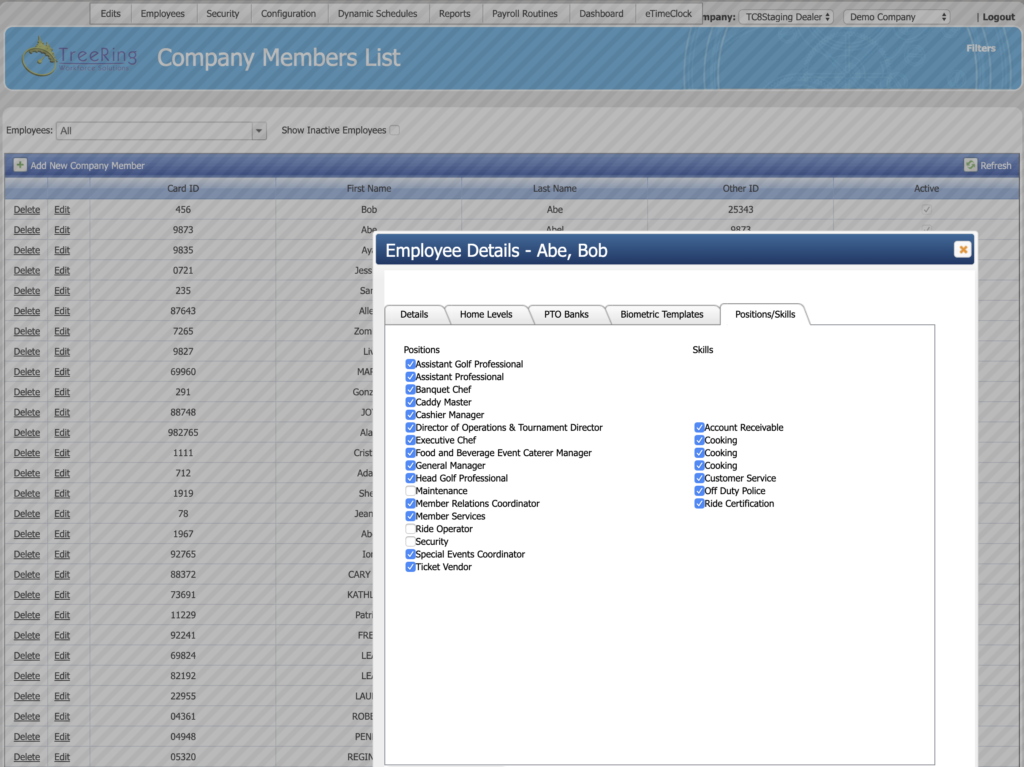Image resolution: width=1024 pixels, height=767 pixels.
Task: Click the green plus Add New Company Member icon
Action: click(x=21, y=164)
